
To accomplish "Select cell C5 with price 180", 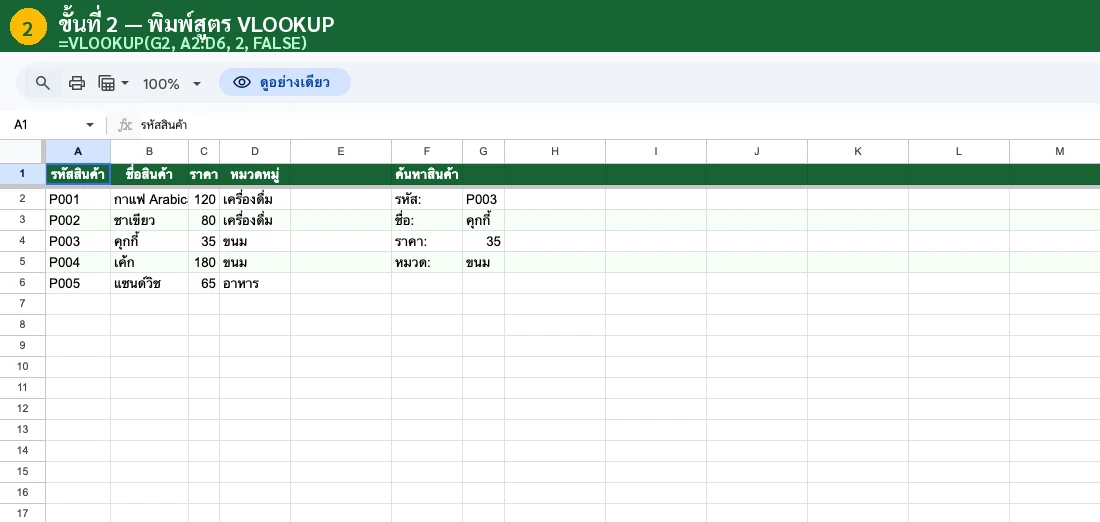I will pyautogui.click(x=204, y=262).
